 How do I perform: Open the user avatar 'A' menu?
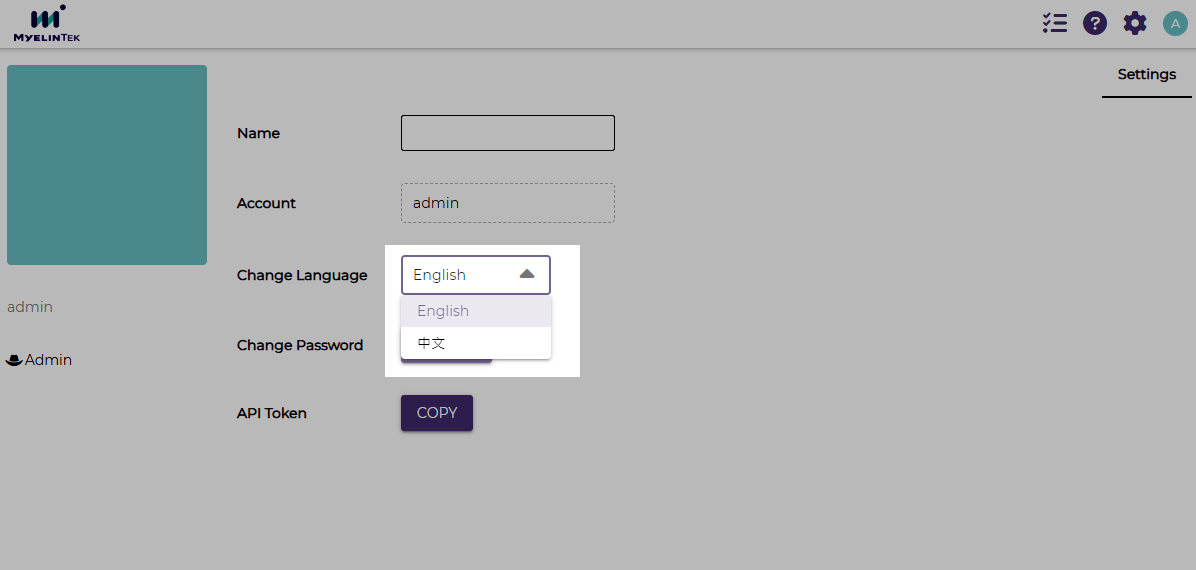pyautogui.click(x=1175, y=23)
